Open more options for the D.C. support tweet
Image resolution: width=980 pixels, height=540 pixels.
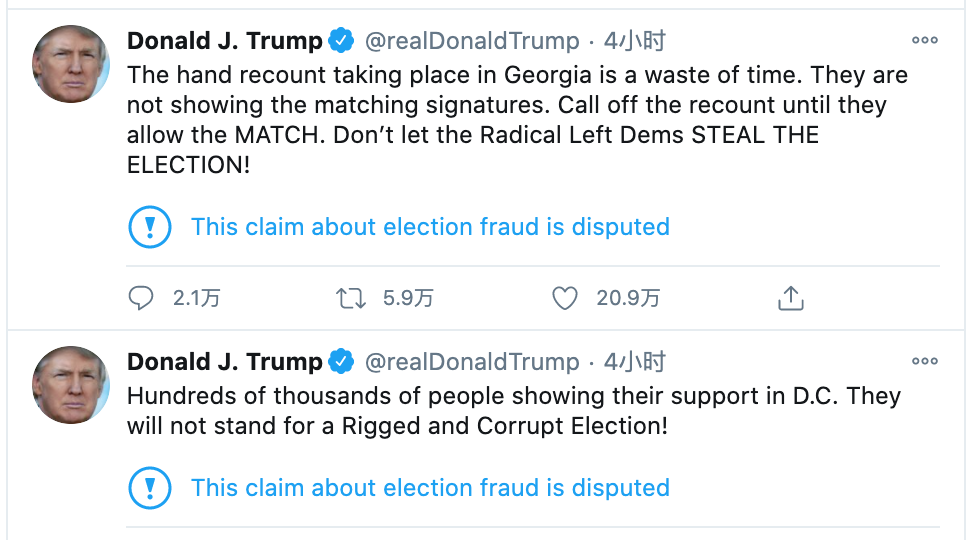click(925, 361)
